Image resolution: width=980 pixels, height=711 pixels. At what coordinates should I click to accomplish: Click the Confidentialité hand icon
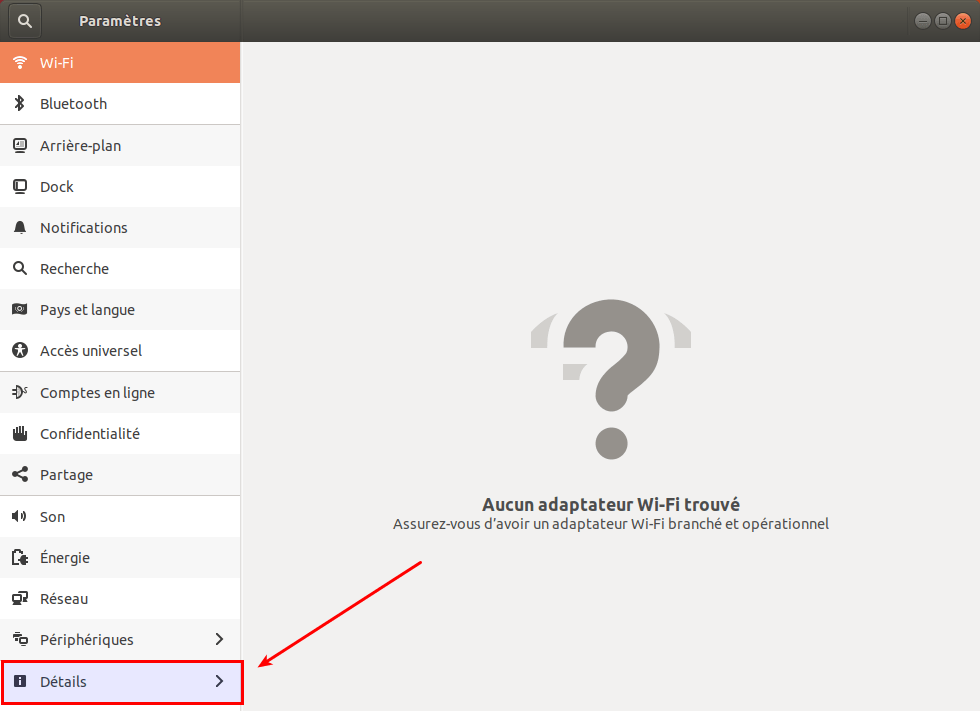[19, 434]
